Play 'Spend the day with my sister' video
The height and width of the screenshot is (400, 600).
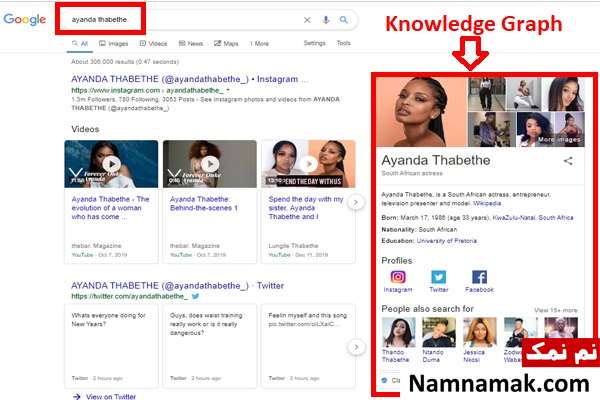coord(308,164)
